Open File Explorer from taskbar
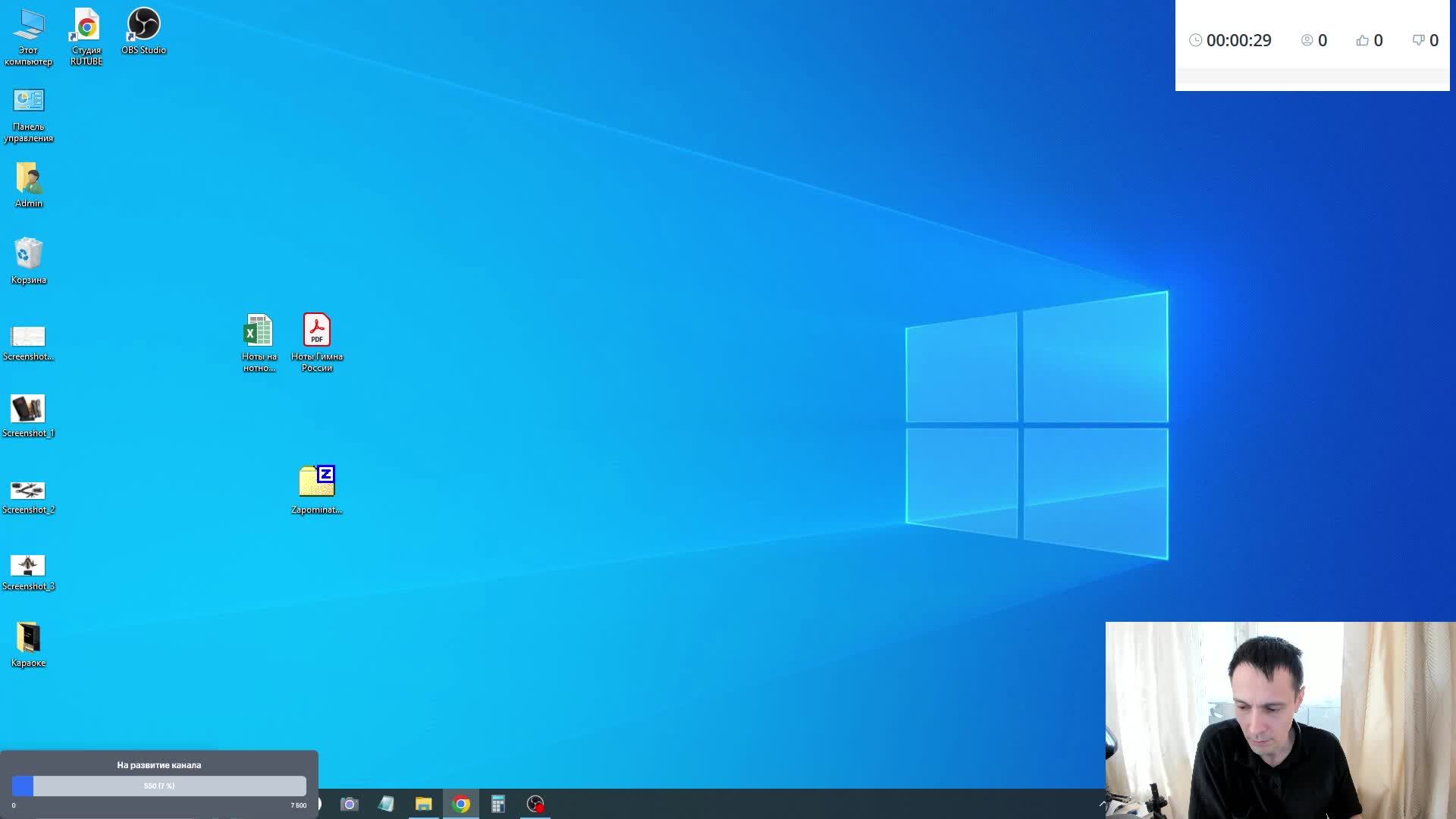This screenshot has height=819, width=1456. 423,804
